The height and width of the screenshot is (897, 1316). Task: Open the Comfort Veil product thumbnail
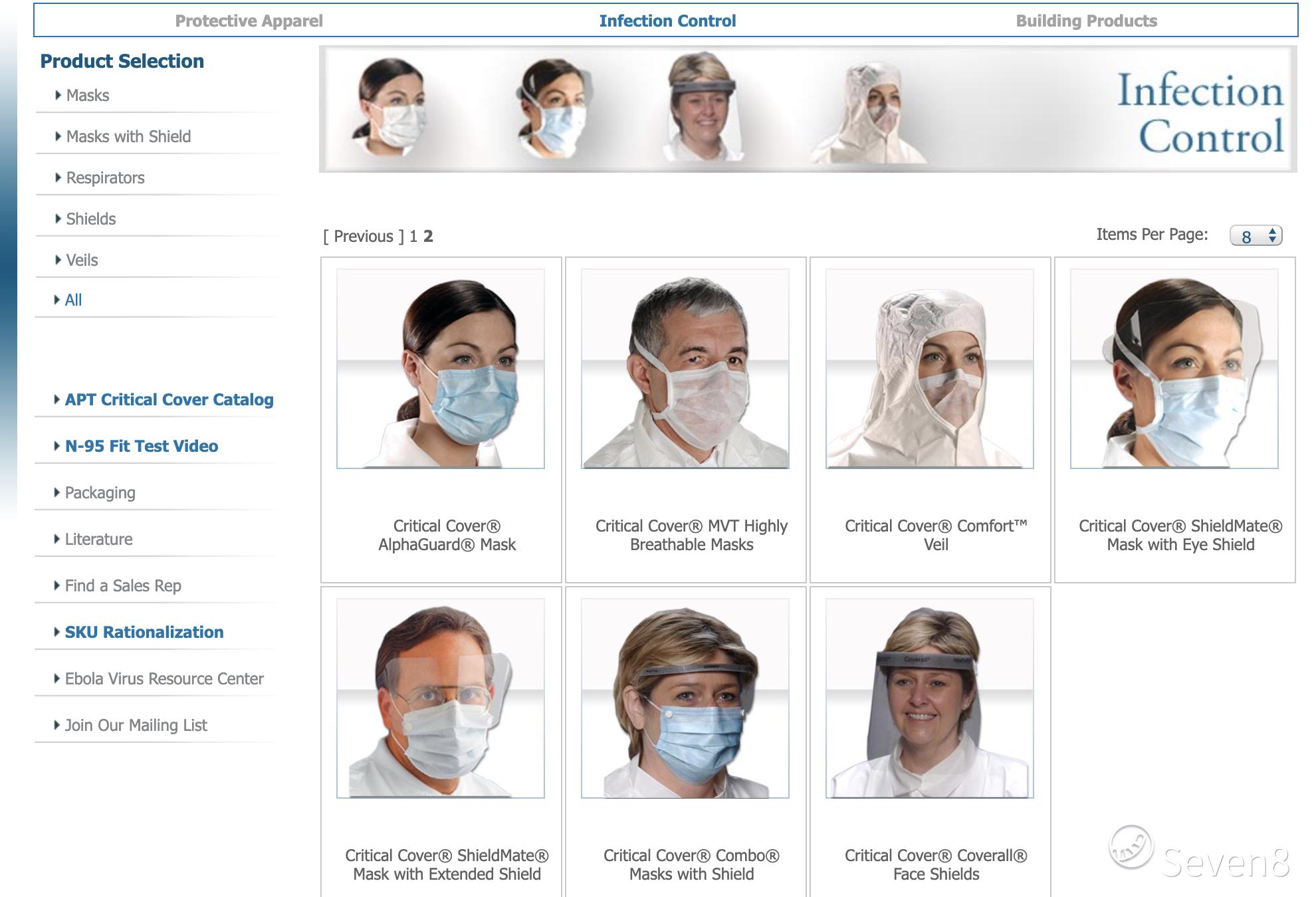click(929, 369)
